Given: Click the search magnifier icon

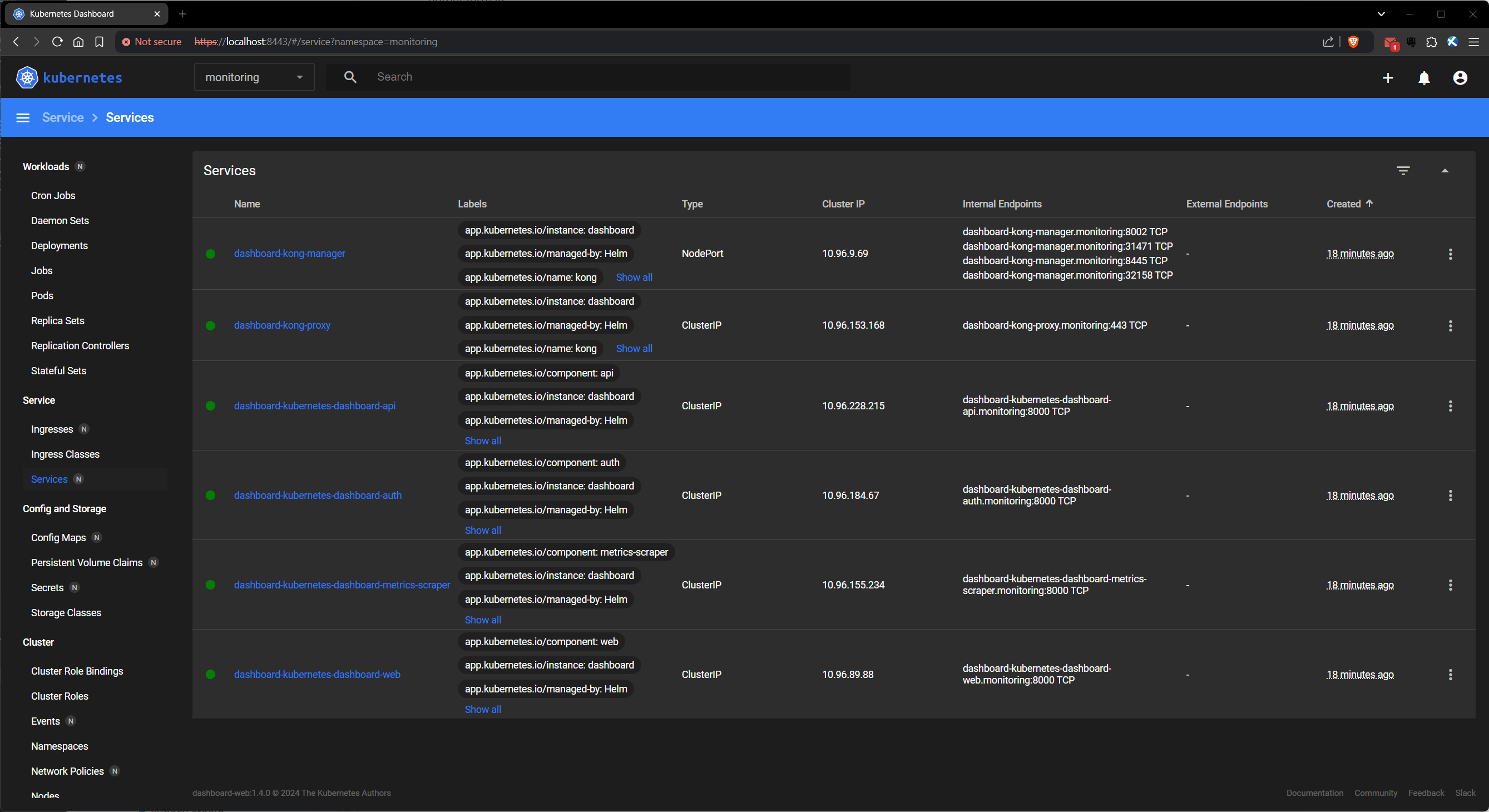Looking at the screenshot, I should [350, 77].
